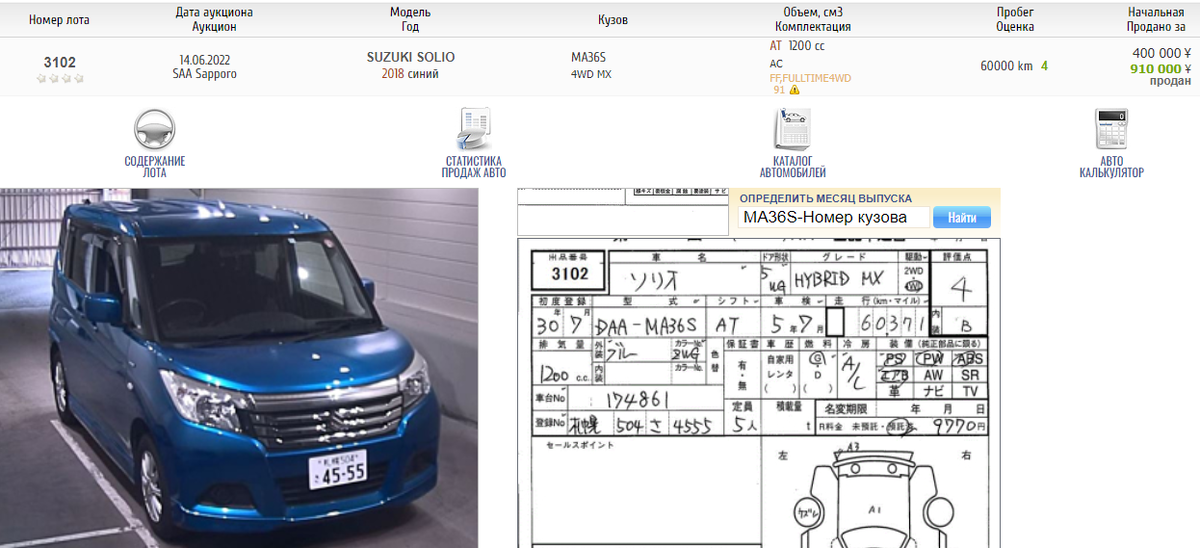The image size is (1200, 548).
Task: Click the КАТАЛОГ АВТОМОБИЛЕЙ link text
Action: tap(792, 167)
